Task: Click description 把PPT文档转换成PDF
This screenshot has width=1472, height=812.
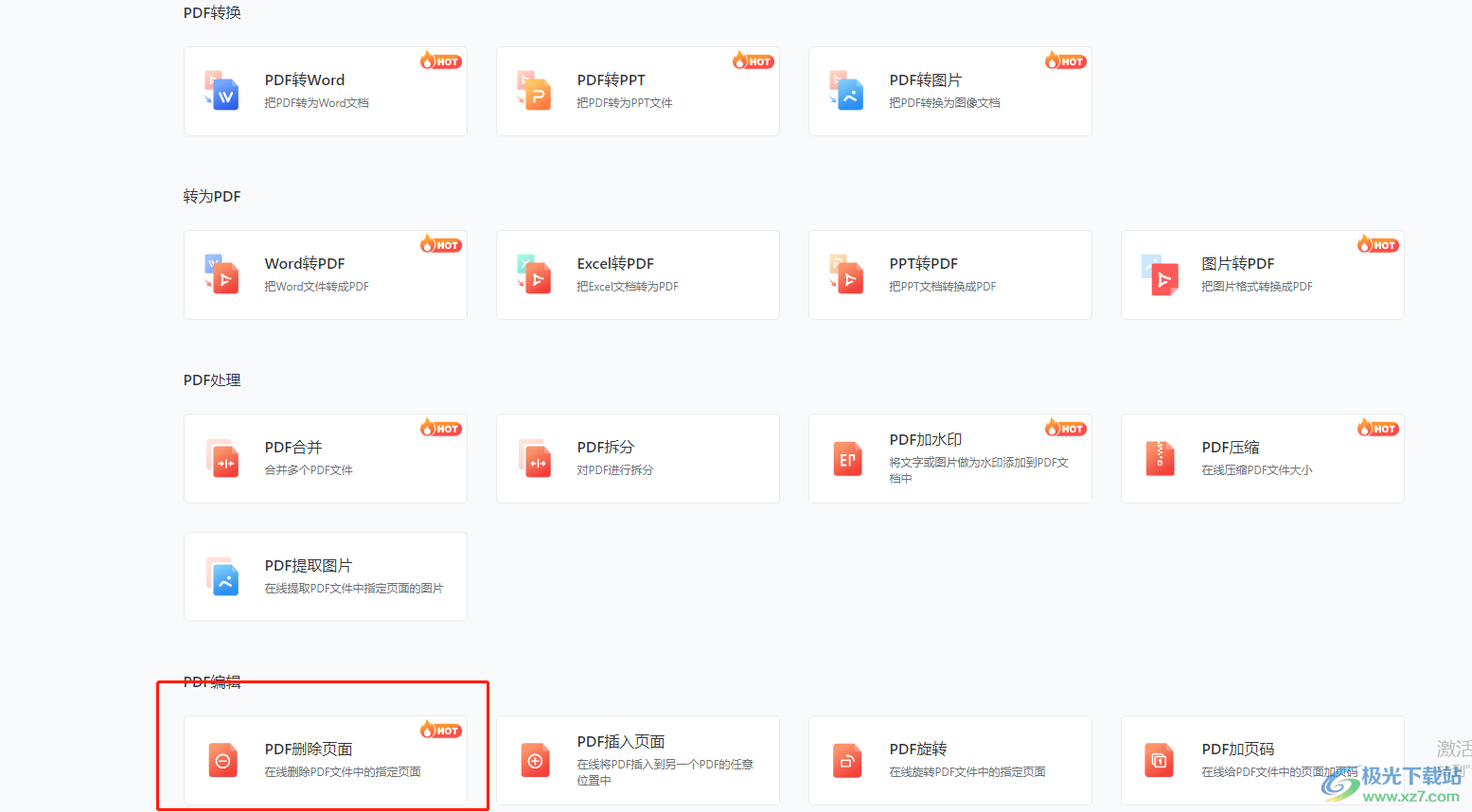Action: 943,287
